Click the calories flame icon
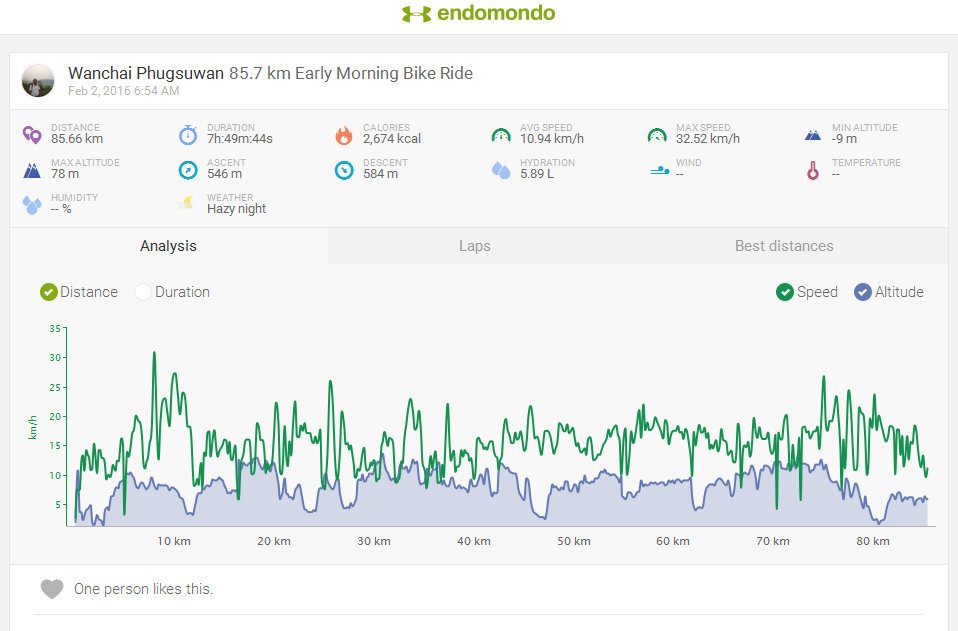The height and width of the screenshot is (631, 958). 344,134
